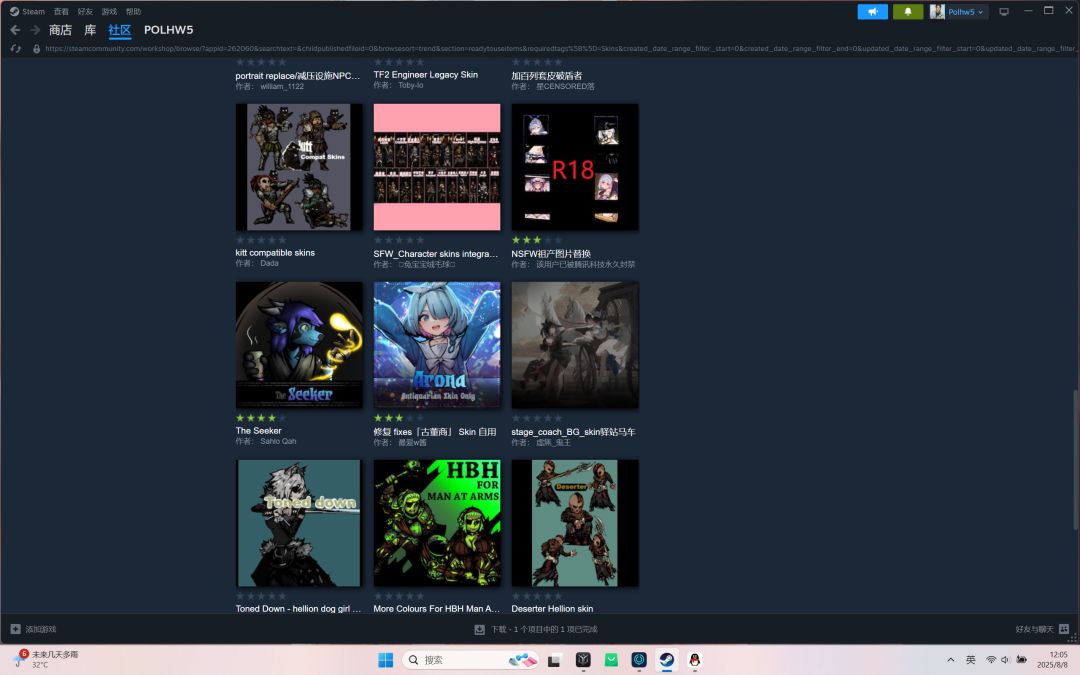Open 'The Seeker' workshop item link
The width and height of the screenshot is (1080, 675).
coord(258,430)
